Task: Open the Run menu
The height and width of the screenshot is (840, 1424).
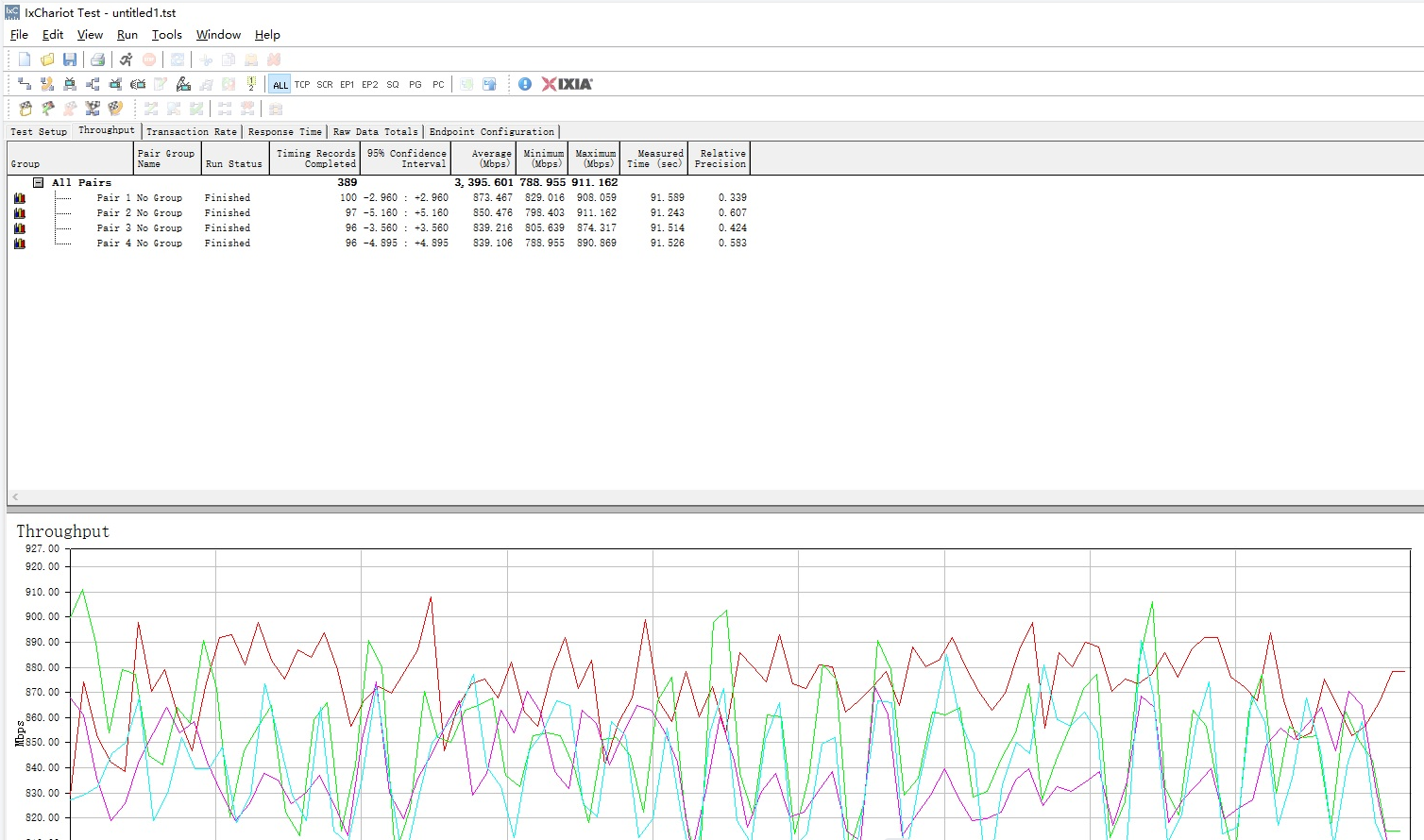Action: click(127, 35)
